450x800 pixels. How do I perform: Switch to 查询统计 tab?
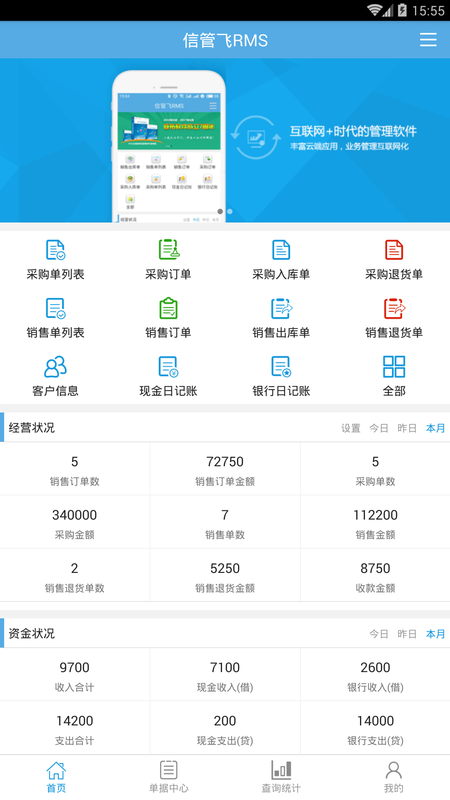(281, 777)
